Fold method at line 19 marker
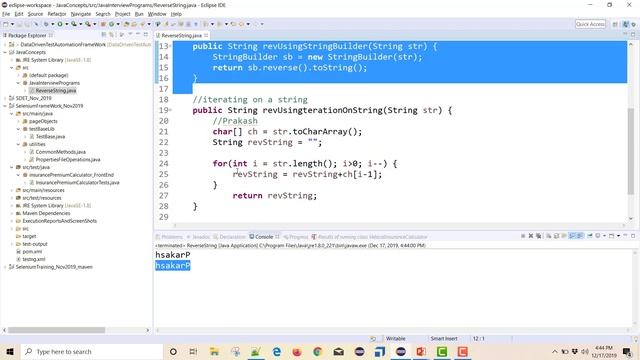640x360 pixels. point(170,110)
